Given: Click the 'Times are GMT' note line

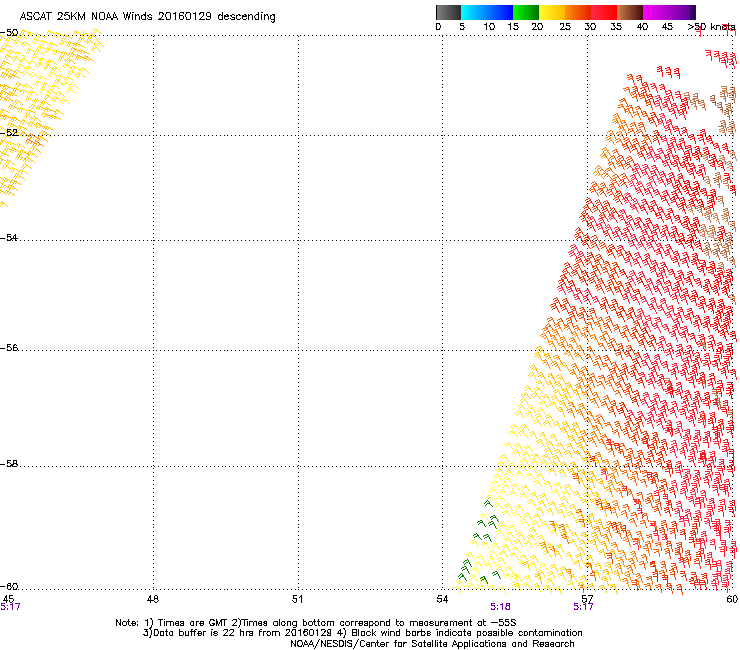Looking at the screenshot, I should coord(316,623).
